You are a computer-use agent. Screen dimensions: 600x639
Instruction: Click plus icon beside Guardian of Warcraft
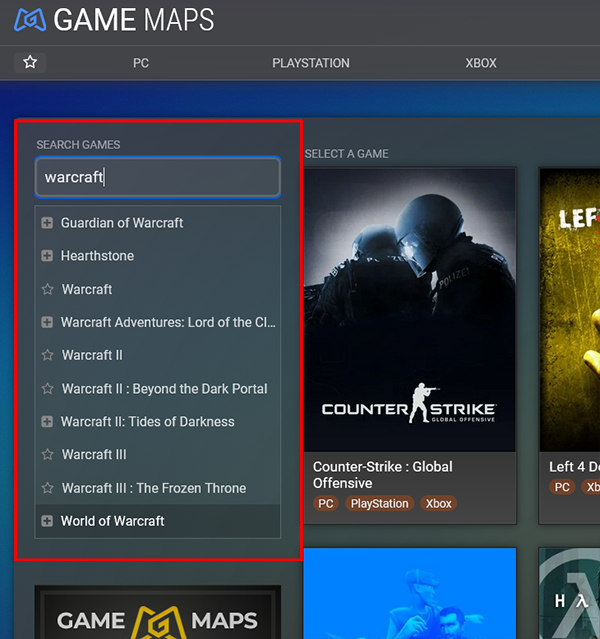pos(47,223)
